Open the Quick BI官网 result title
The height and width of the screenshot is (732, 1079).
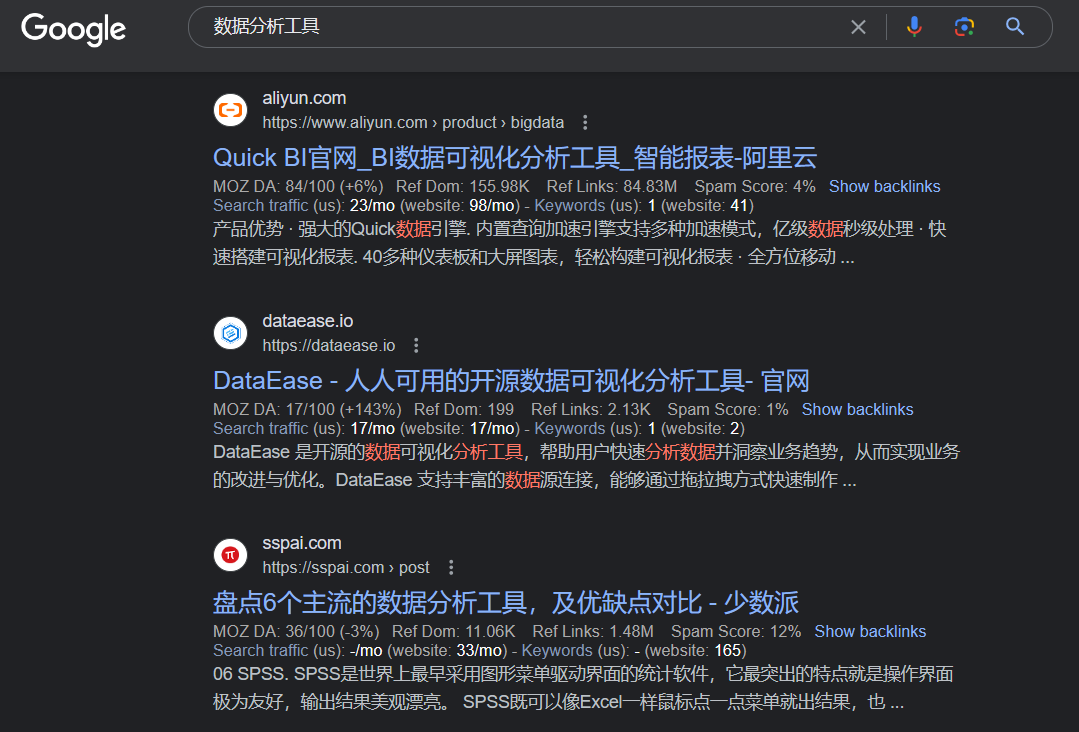515,158
